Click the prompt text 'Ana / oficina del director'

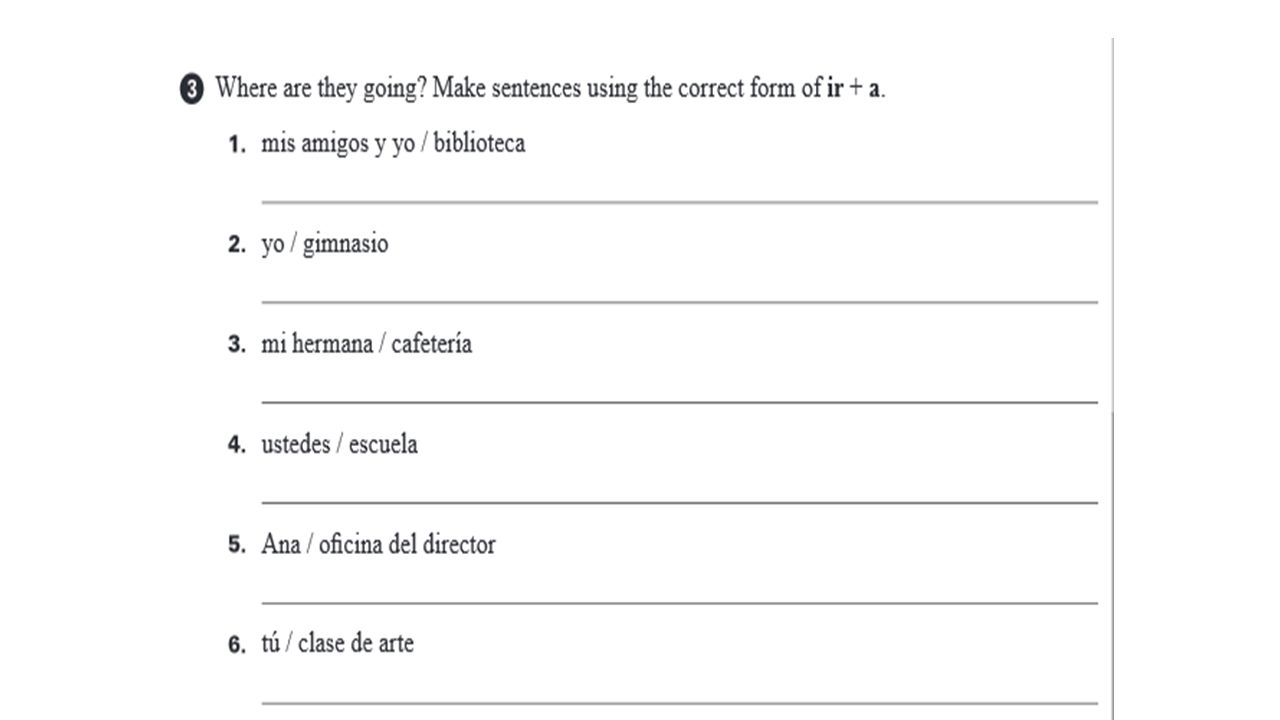(x=378, y=545)
